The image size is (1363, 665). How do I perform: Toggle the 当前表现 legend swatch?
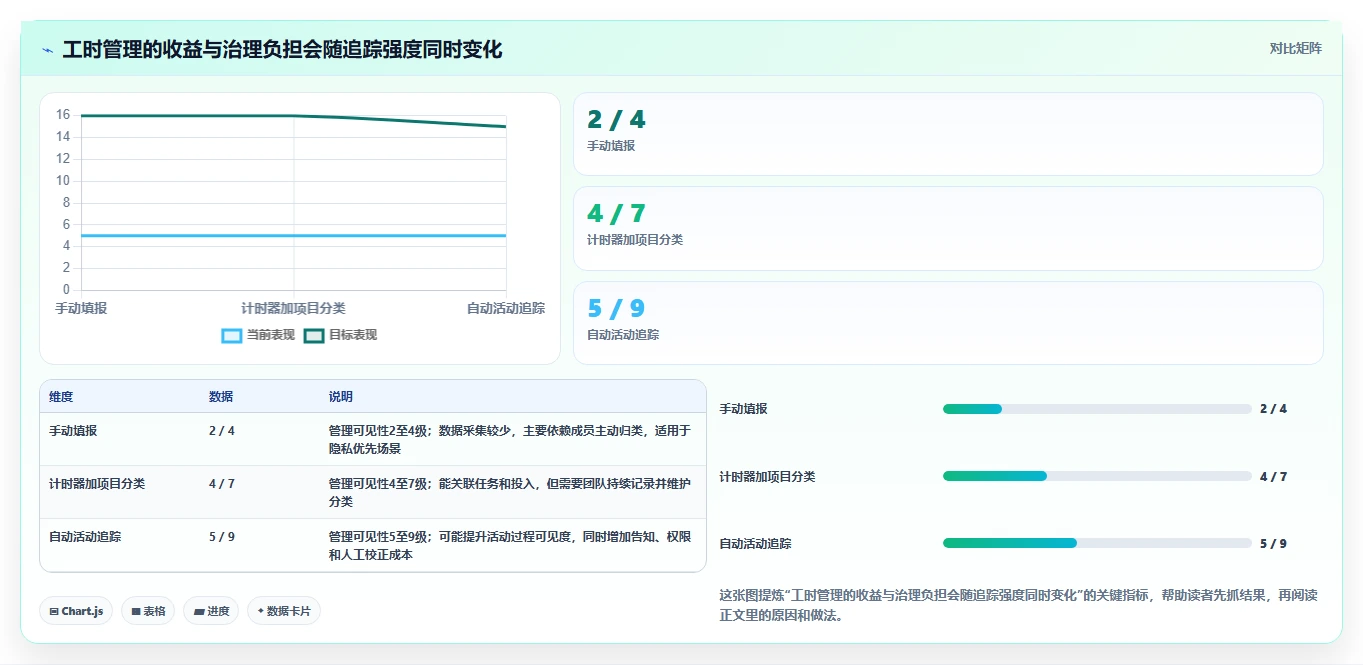pos(232,336)
